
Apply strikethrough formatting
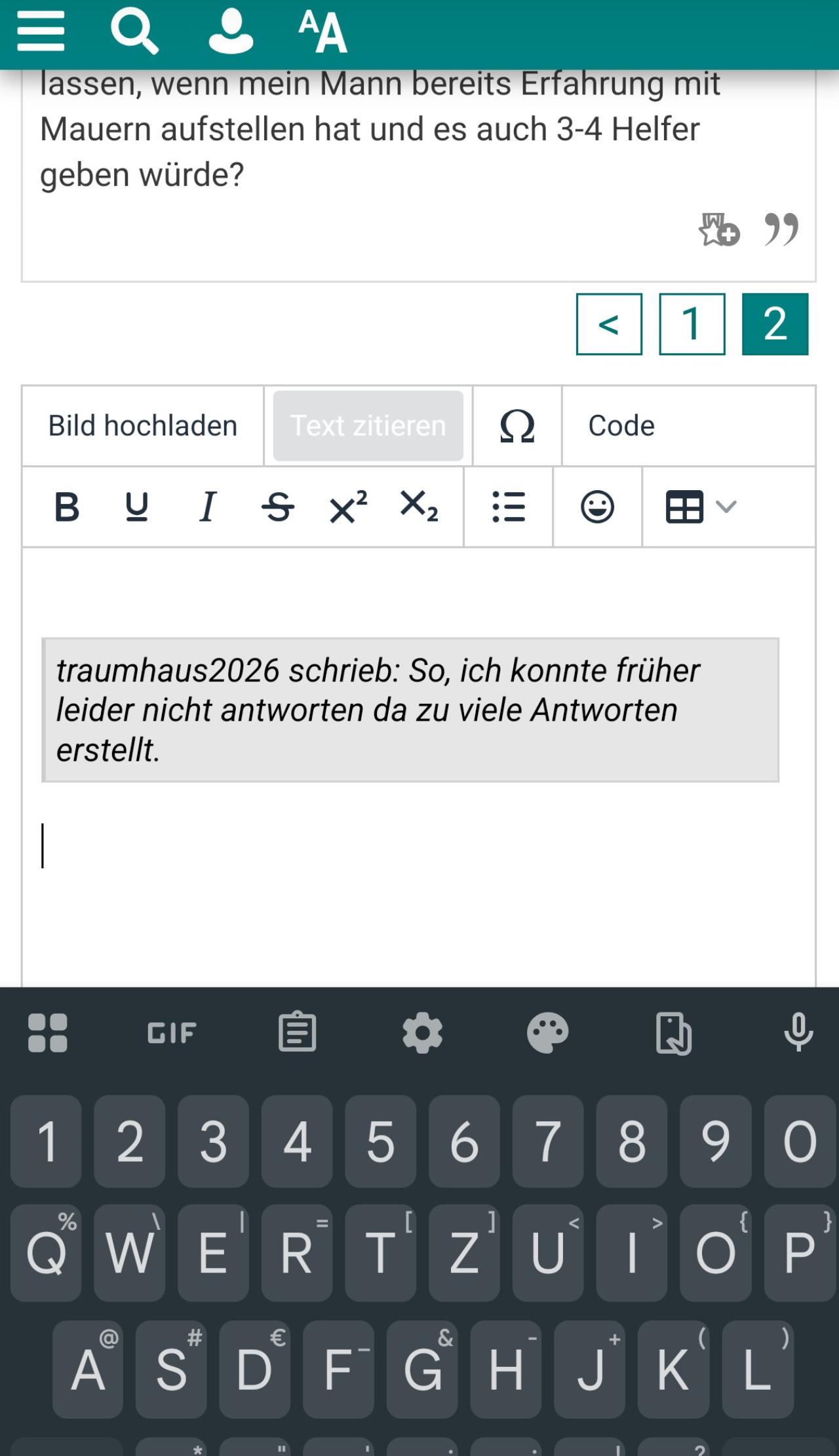[x=277, y=507]
